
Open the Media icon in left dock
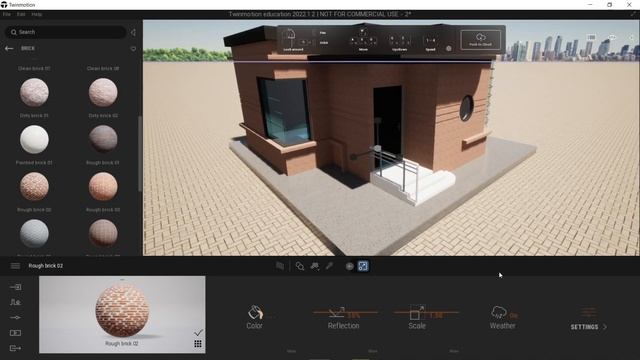click(16, 333)
